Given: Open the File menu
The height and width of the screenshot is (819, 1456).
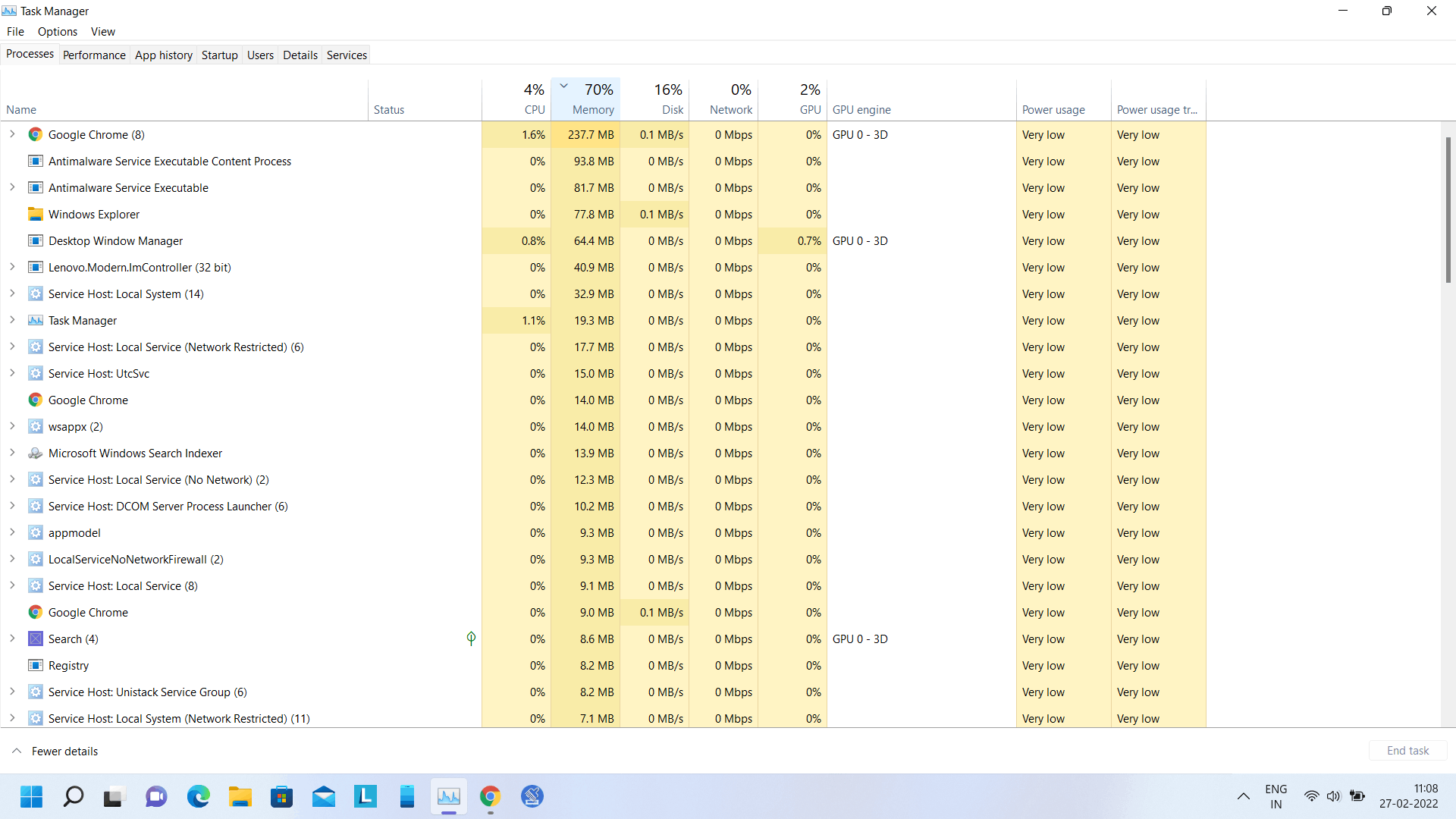Looking at the screenshot, I should pos(15,32).
